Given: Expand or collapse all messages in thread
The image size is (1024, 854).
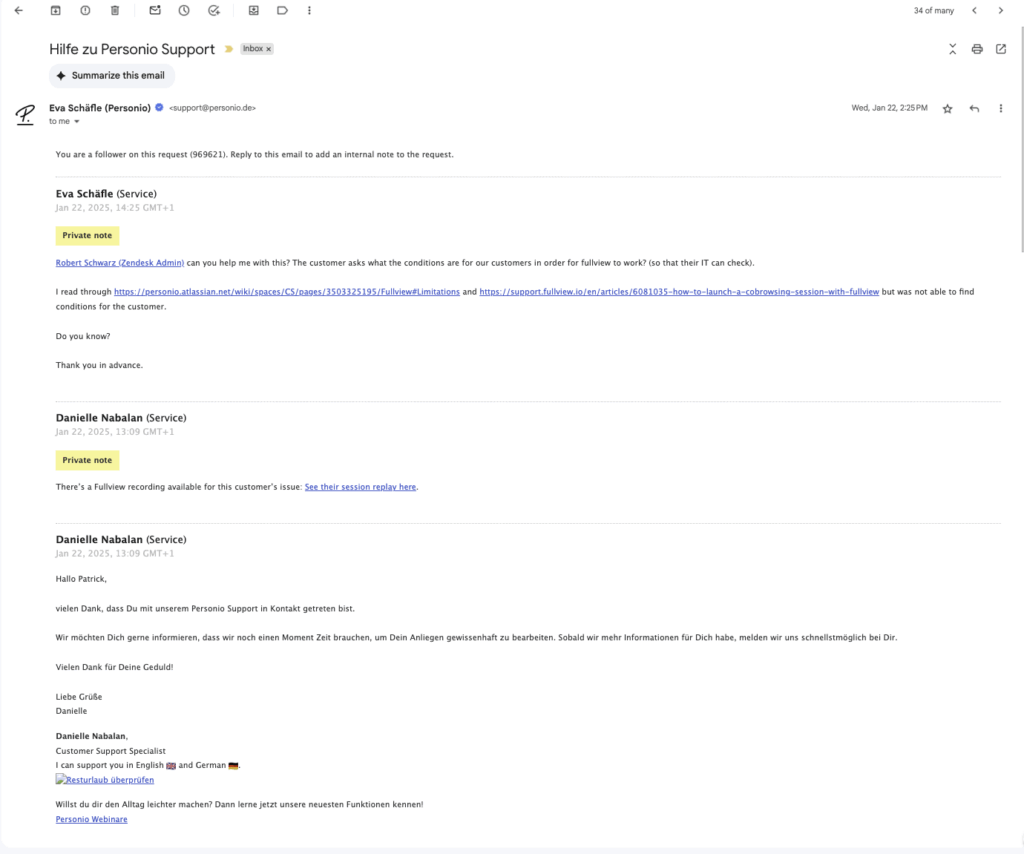Looking at the screenshot, I should click(x=952, y=49).
